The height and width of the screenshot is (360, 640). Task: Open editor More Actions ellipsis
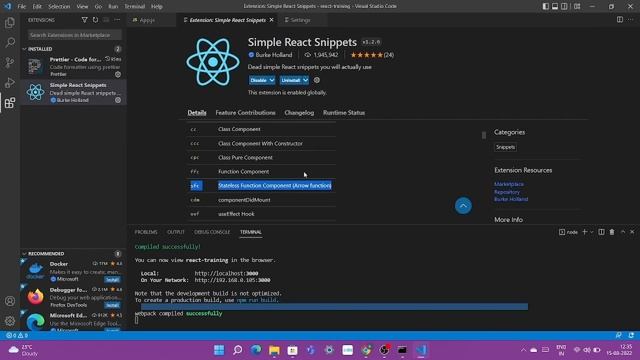click(631, 20)
